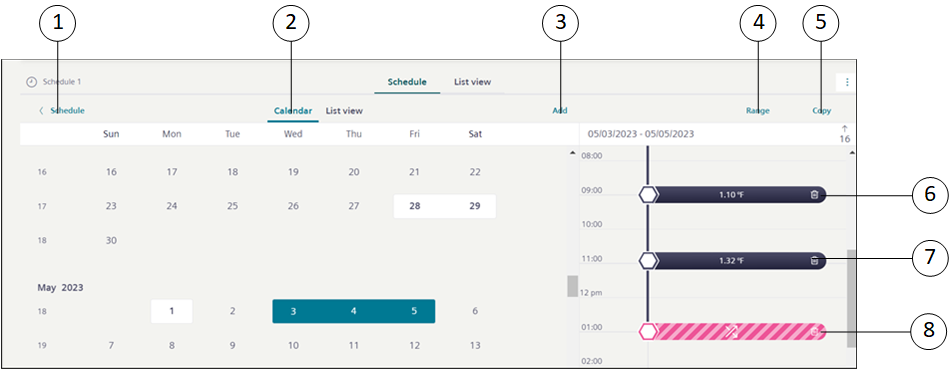Screen dimensions: 950x370
Task: Delete the 1.32 °F schedule entry
Action: (x=814, y=260)
